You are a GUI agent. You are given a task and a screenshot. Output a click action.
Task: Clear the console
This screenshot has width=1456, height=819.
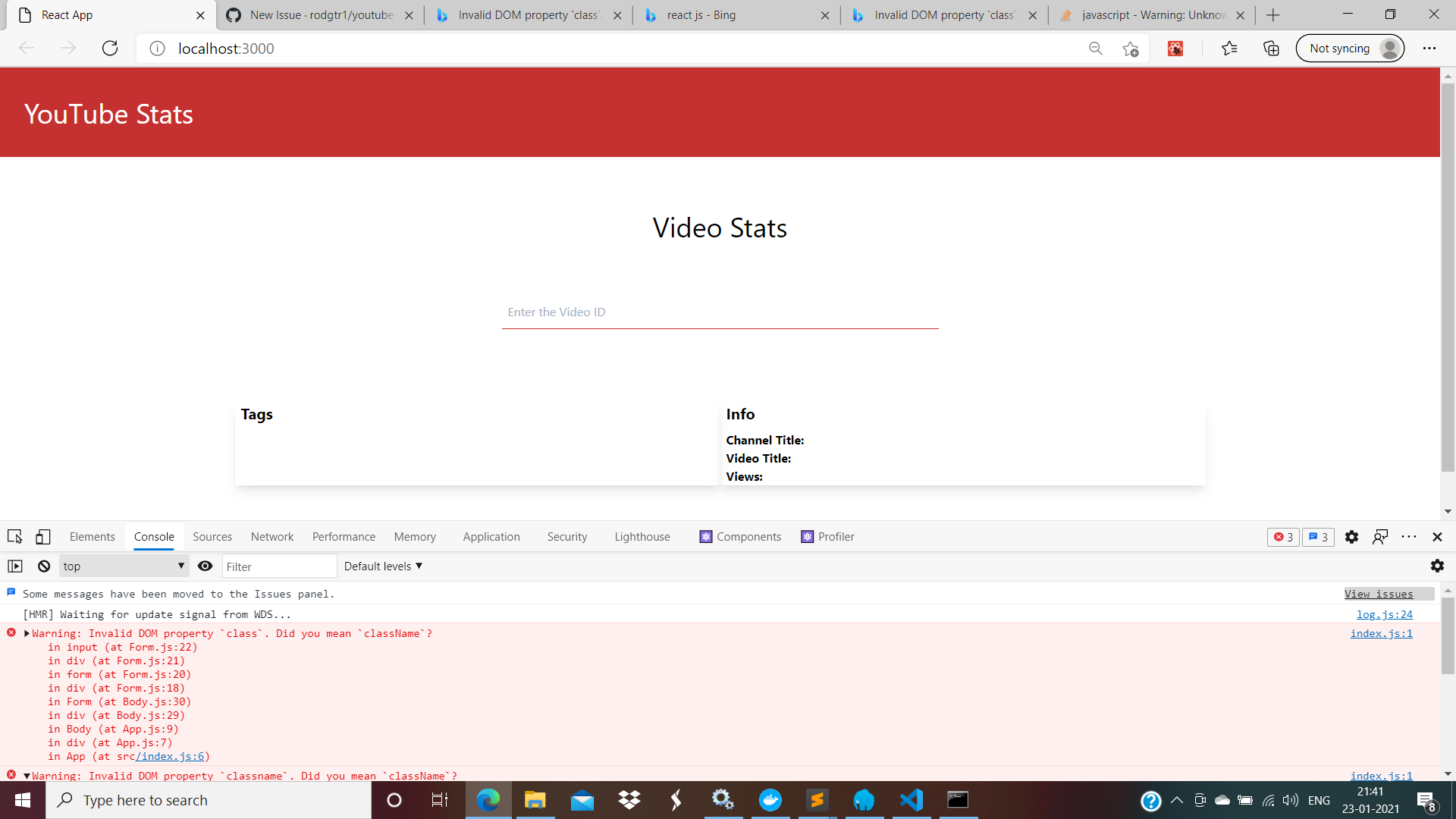click(x=44, y=566)
